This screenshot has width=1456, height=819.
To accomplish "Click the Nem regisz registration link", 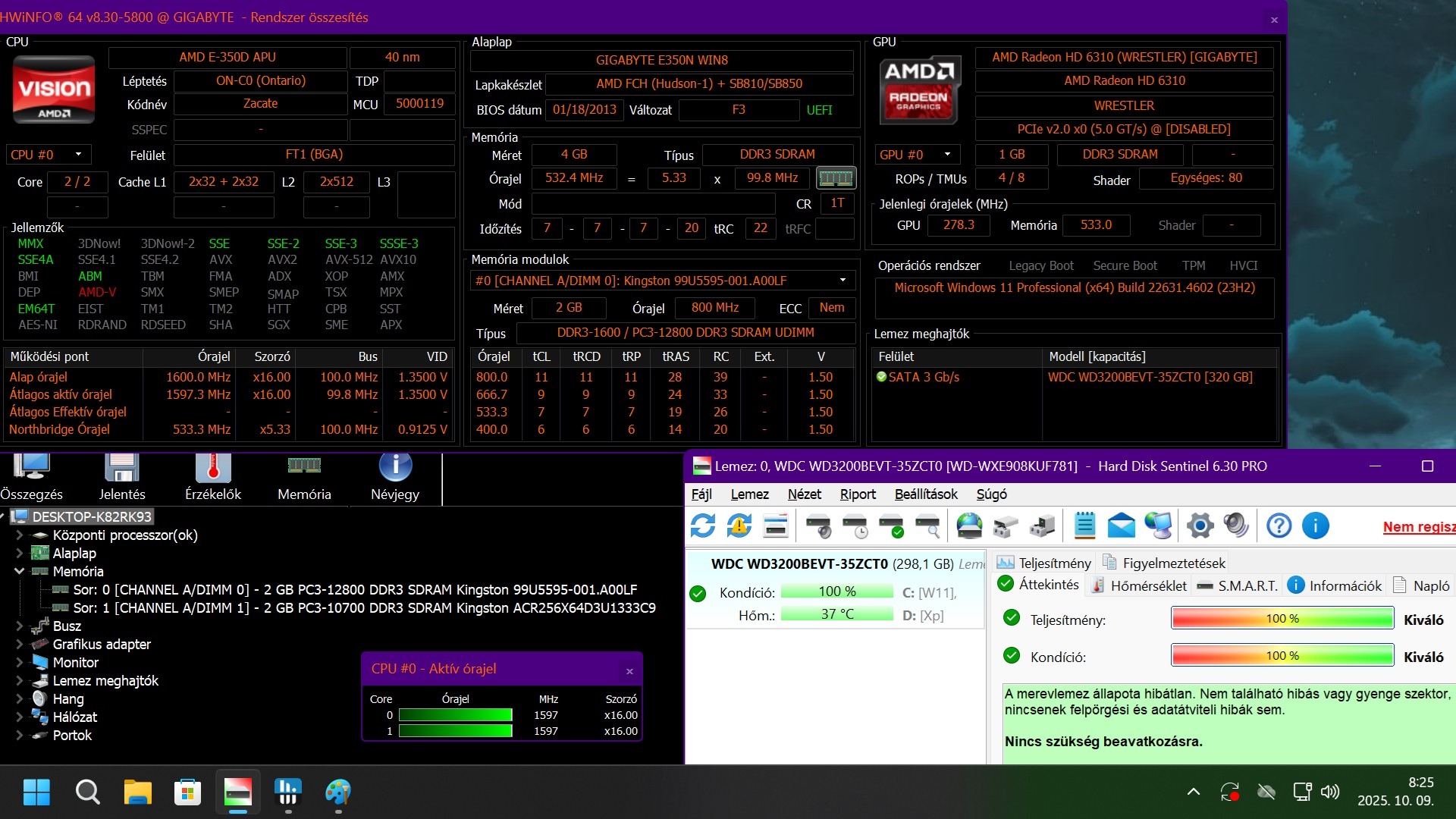I will tap(1418, 527).
